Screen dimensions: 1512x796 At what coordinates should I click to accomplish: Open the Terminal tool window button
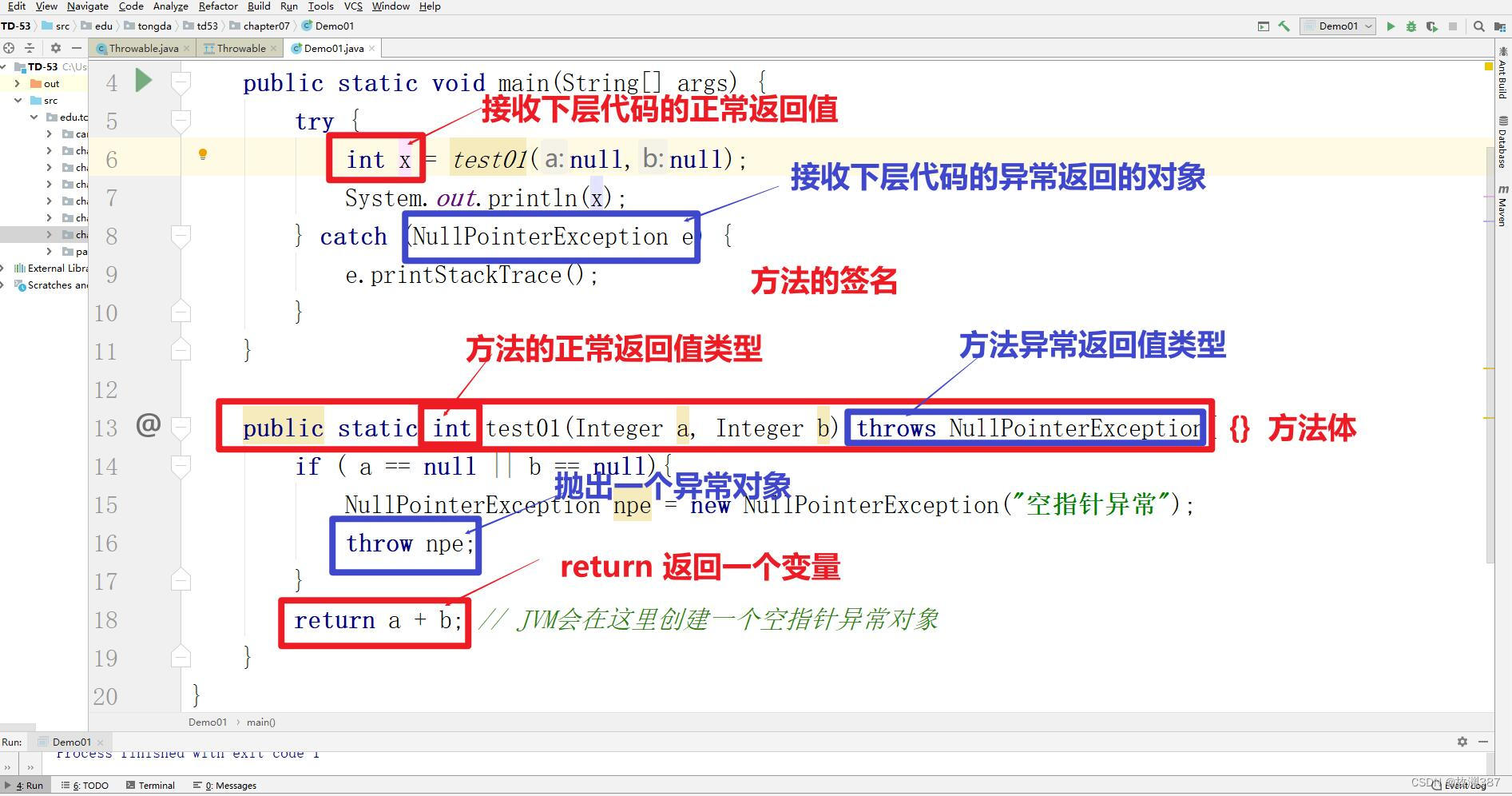click(x=150, y=785)
